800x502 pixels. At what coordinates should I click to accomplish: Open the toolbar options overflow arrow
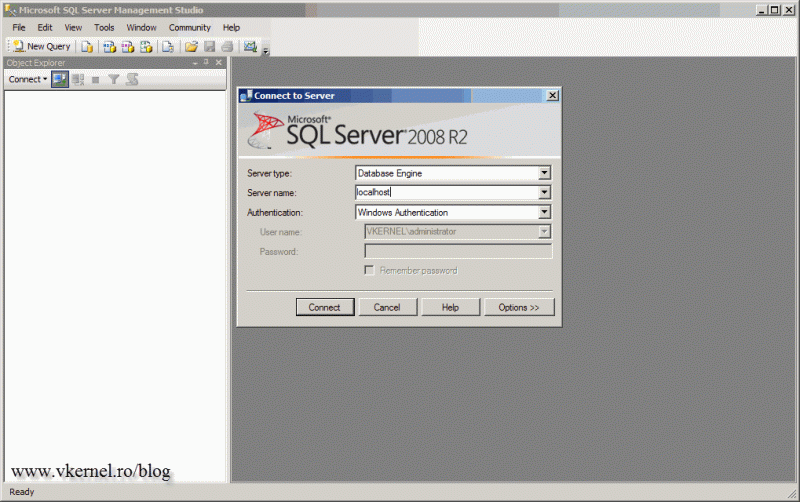266,51
